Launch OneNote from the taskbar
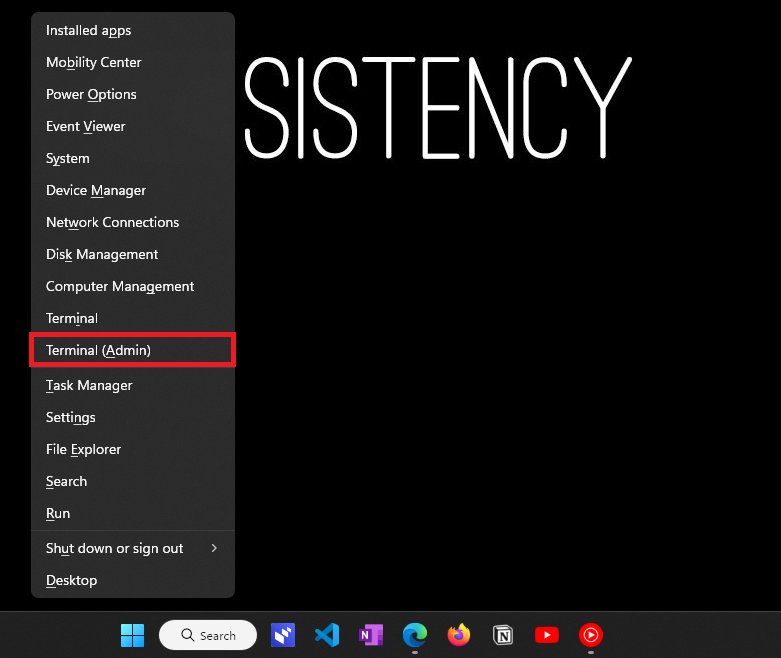The height and width of the screenshot is (658, 781). click(x=371, y=636)
